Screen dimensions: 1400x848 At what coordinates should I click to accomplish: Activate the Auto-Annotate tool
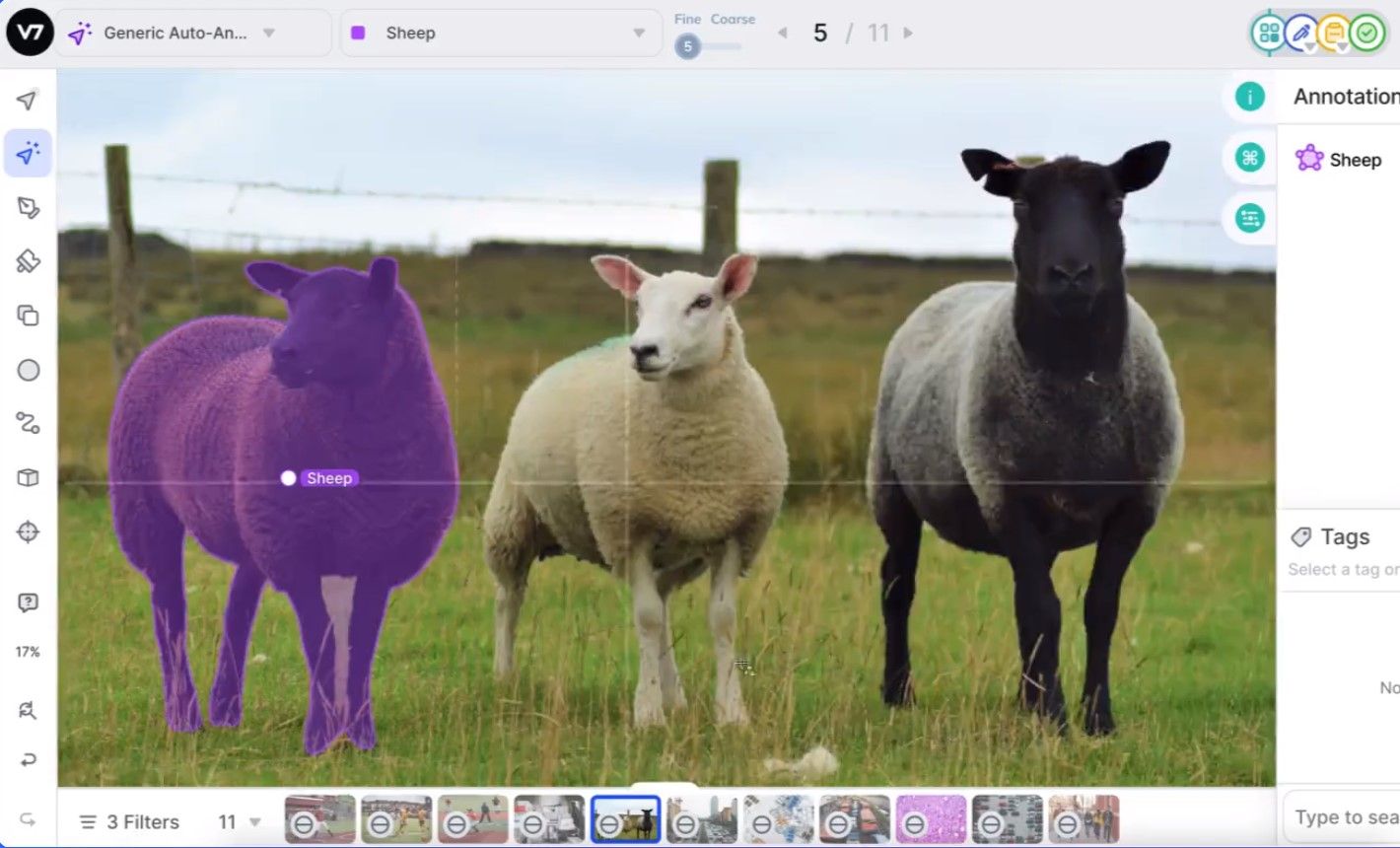click(x=27, y=153)
